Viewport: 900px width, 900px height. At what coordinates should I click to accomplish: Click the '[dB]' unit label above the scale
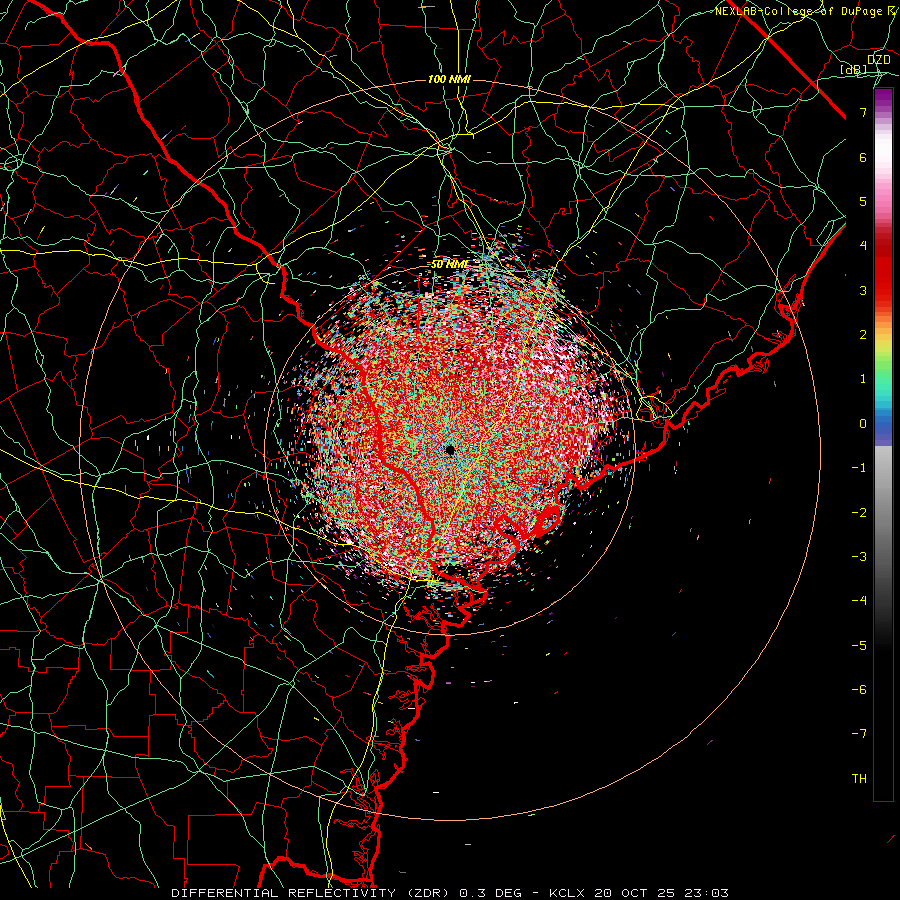click(x=854, y=69)
